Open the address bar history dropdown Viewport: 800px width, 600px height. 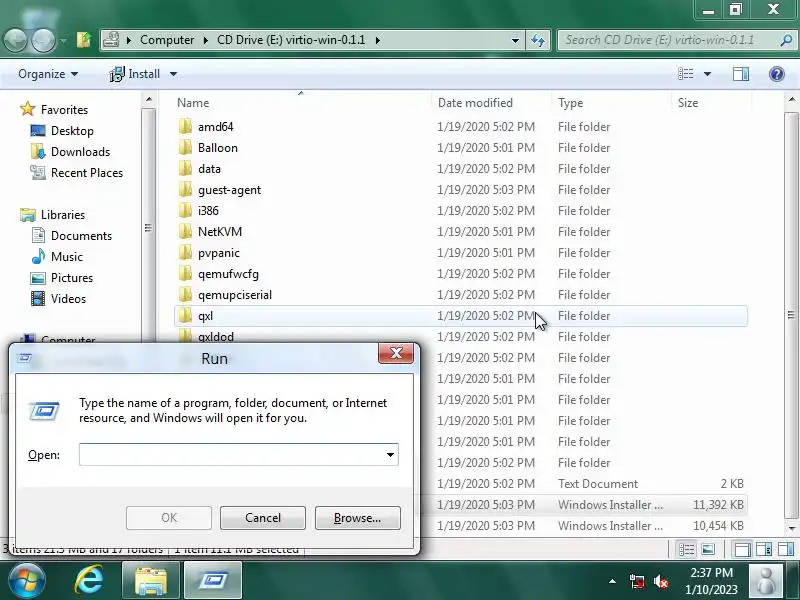(x=515, y=40)
